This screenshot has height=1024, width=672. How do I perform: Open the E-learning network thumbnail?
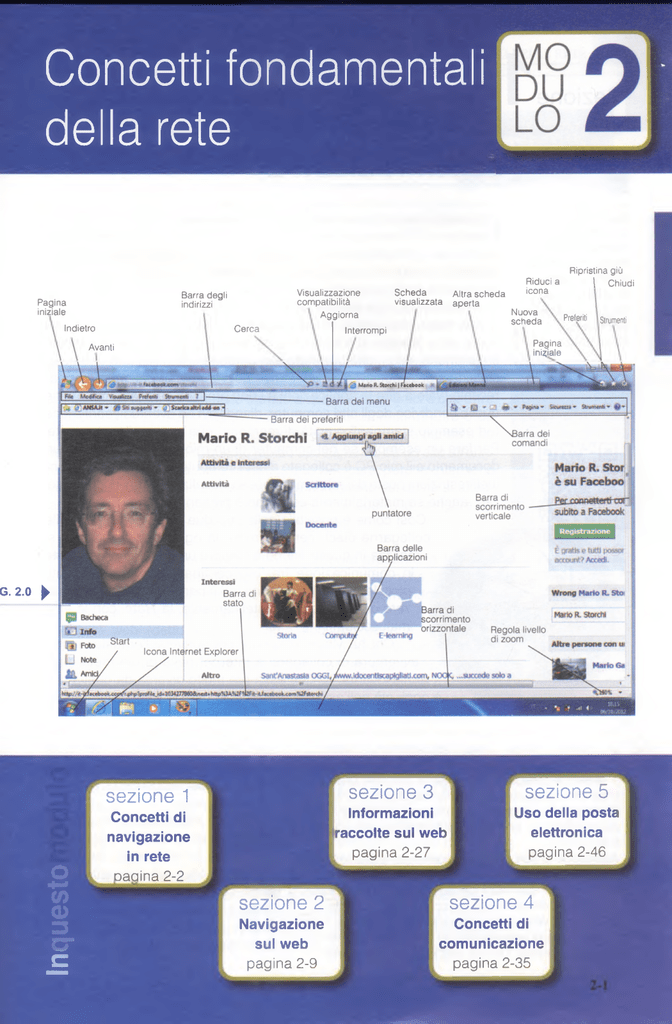396,602
